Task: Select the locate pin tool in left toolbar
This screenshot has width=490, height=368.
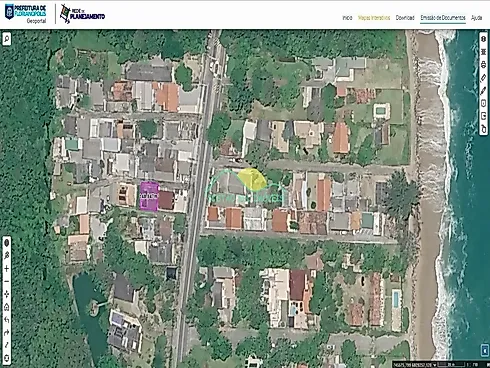Action: pos(6,256)
